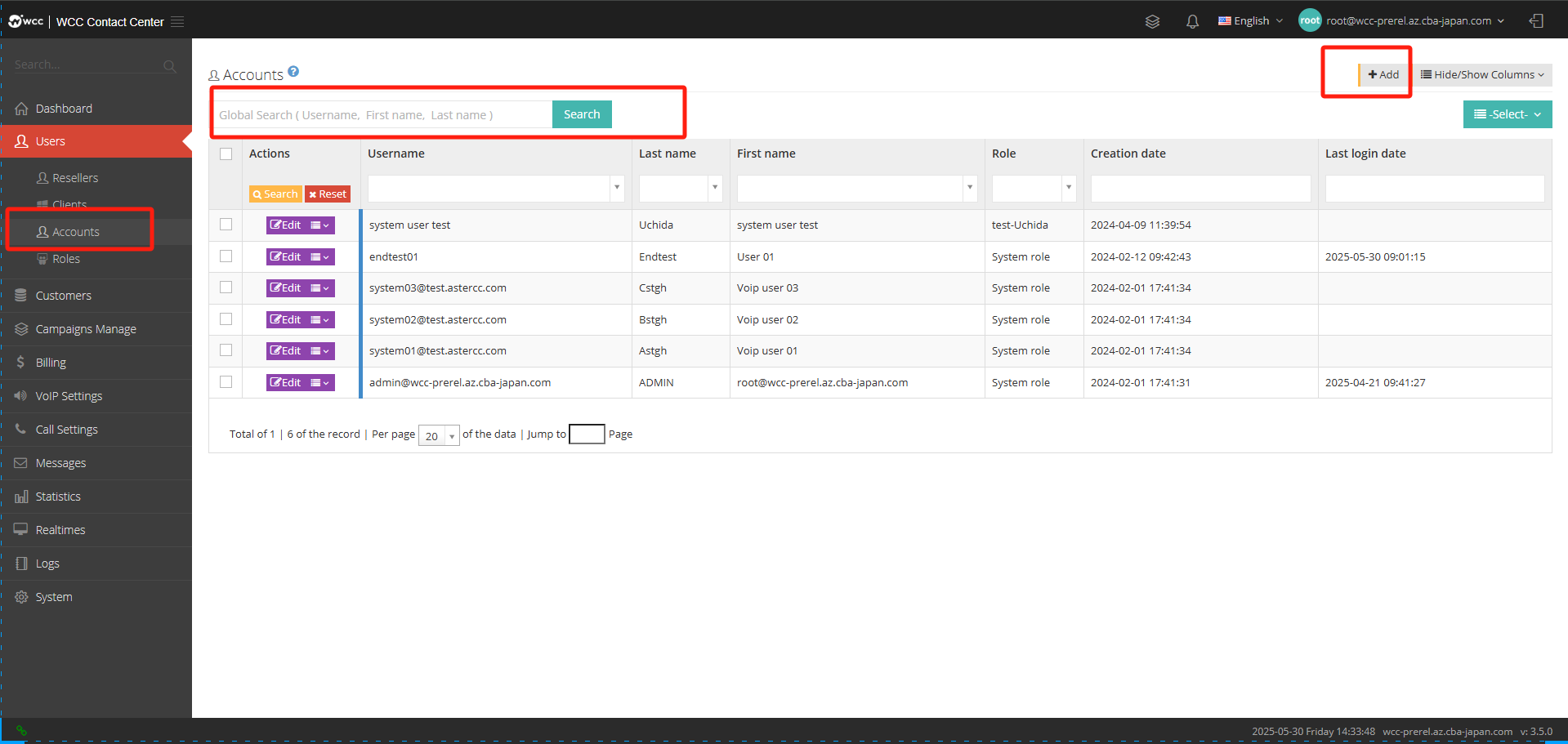The image size is (1568, 744).
Task: Click the root user avatar
Action: coord(1310,20)
